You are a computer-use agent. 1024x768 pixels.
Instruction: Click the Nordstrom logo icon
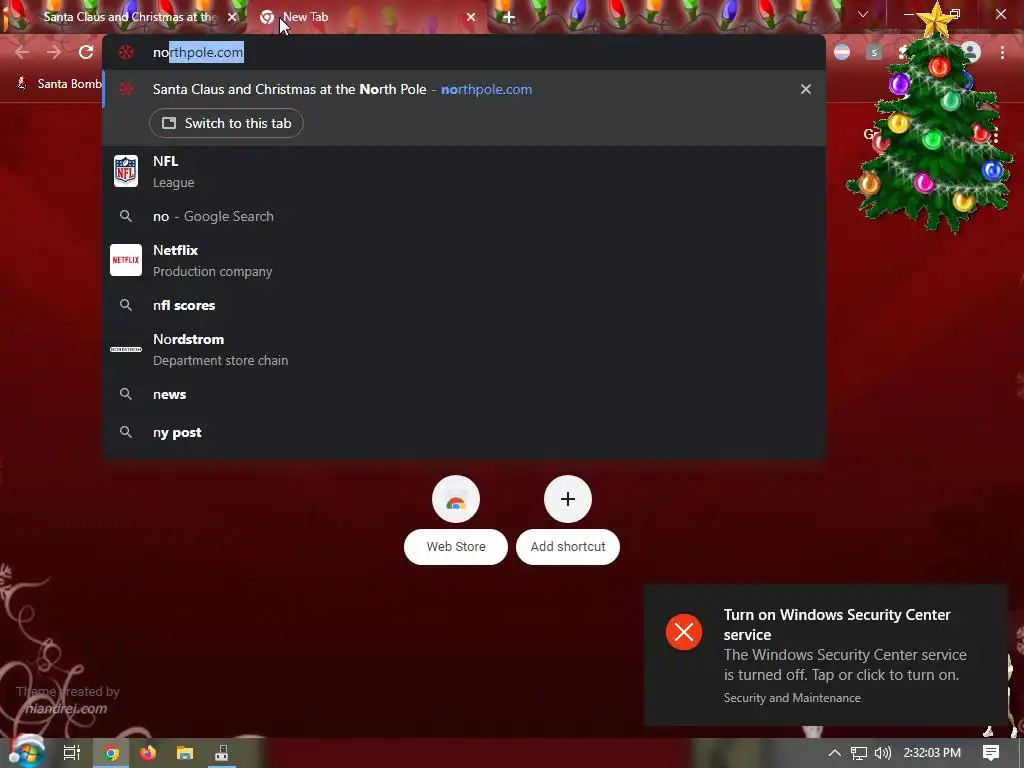point(126,349)
